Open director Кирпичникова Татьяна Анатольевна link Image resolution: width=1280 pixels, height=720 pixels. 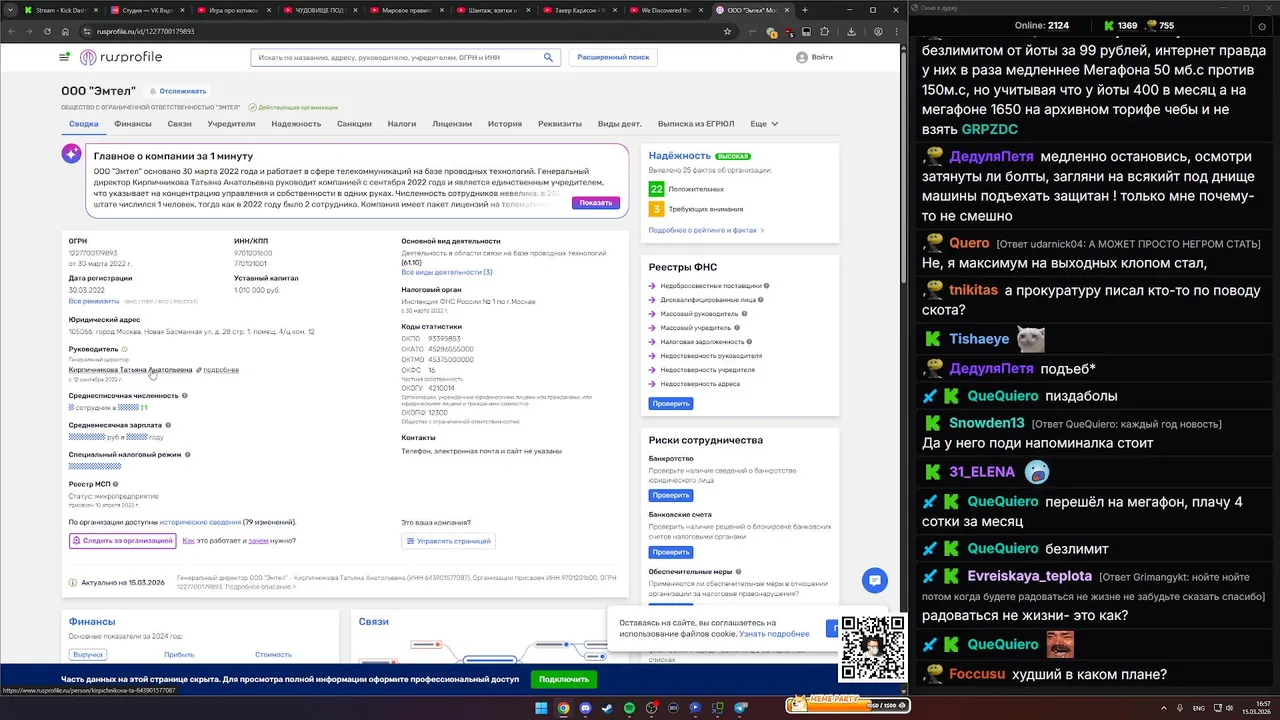pos(130,370)
